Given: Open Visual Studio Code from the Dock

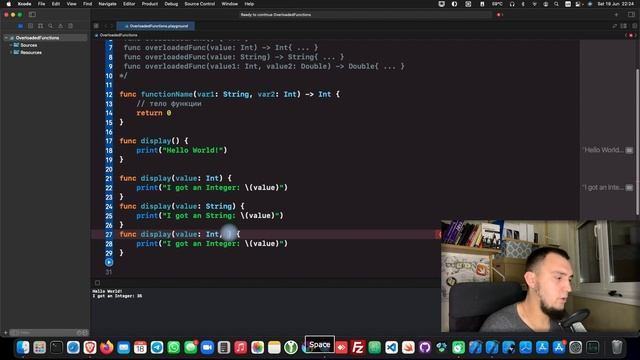Looking at the screenshot, I should pos(391,347).
